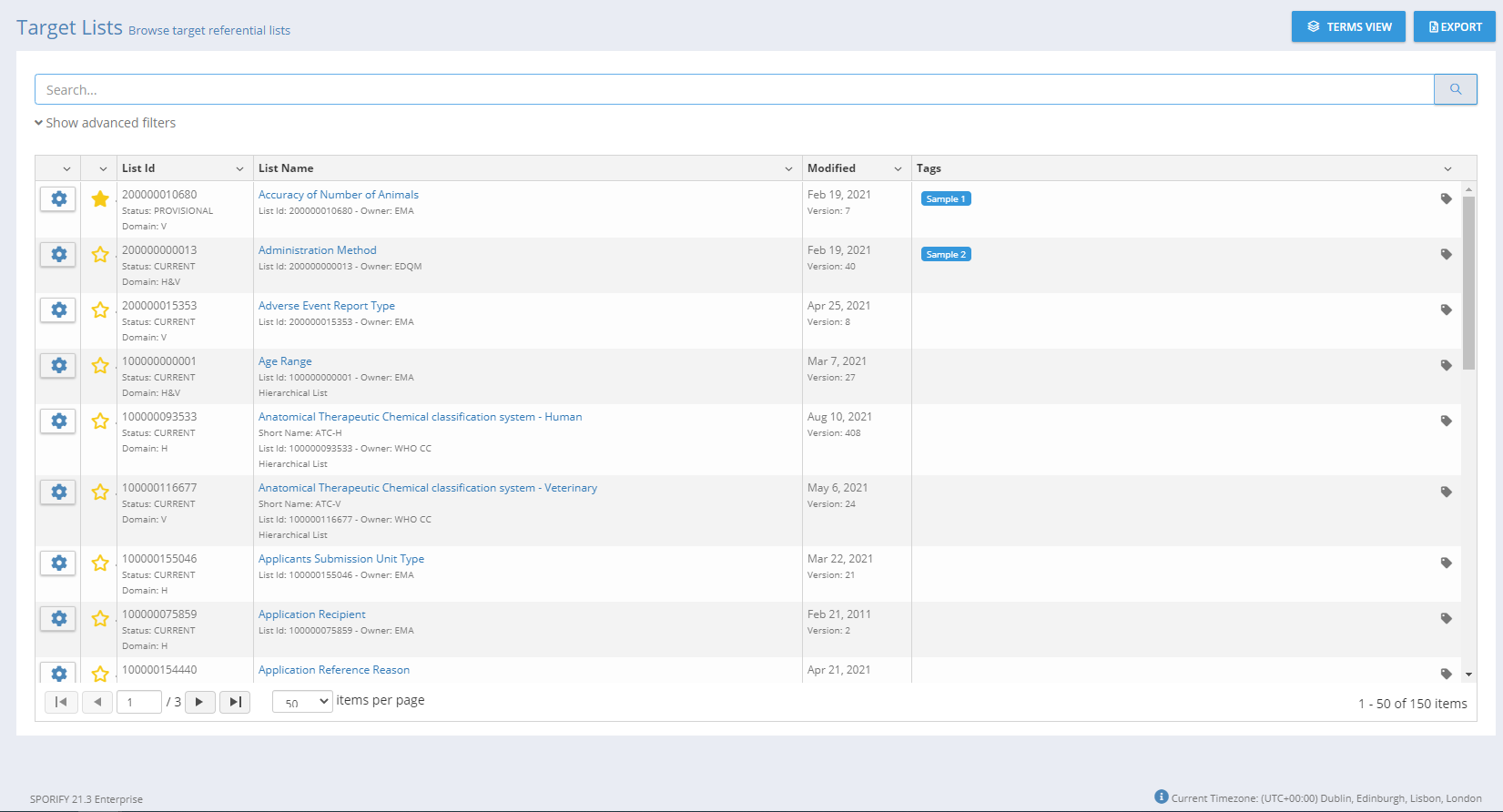Viewport: 1503px width, 812px height.
Task: Click the vertical scrollbar in the table
Action: [x=1467, y=282]
